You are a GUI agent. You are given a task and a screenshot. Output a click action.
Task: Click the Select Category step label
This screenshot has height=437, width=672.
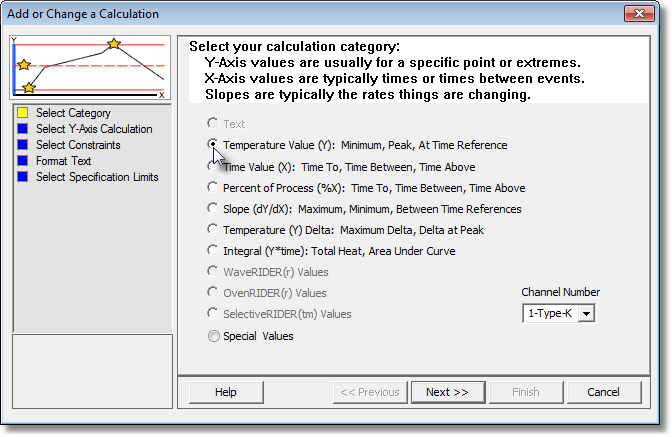(73, 113)
